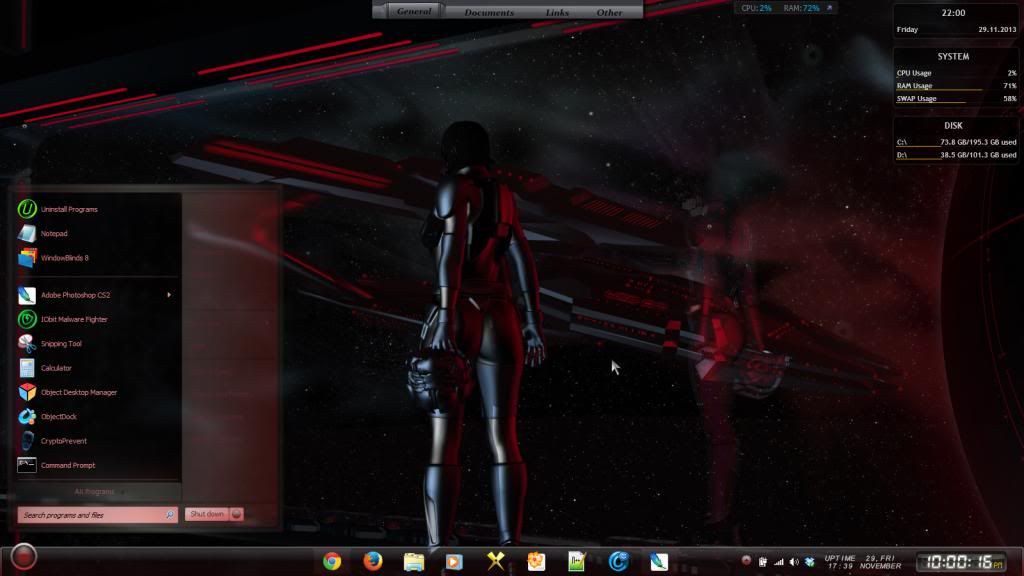Click the Shut down button
Viewport: 1024px width, 576px height.
206,515
